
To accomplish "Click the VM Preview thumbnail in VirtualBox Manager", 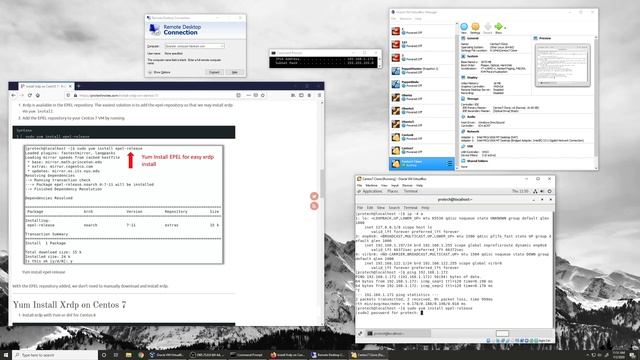I will click(x=562, y=65).
